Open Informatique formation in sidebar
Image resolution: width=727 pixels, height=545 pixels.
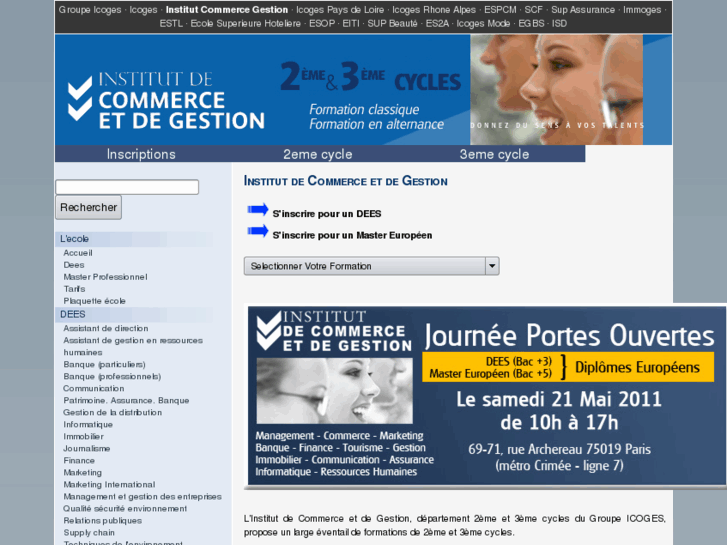click(x=88, y=425)
